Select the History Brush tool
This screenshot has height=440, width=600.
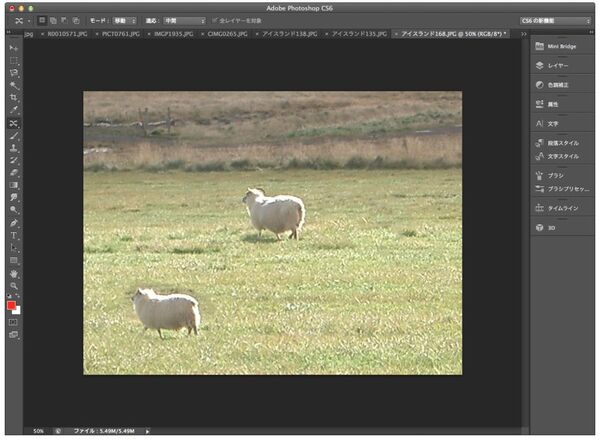pyautogui.click(x=13, y=160)
